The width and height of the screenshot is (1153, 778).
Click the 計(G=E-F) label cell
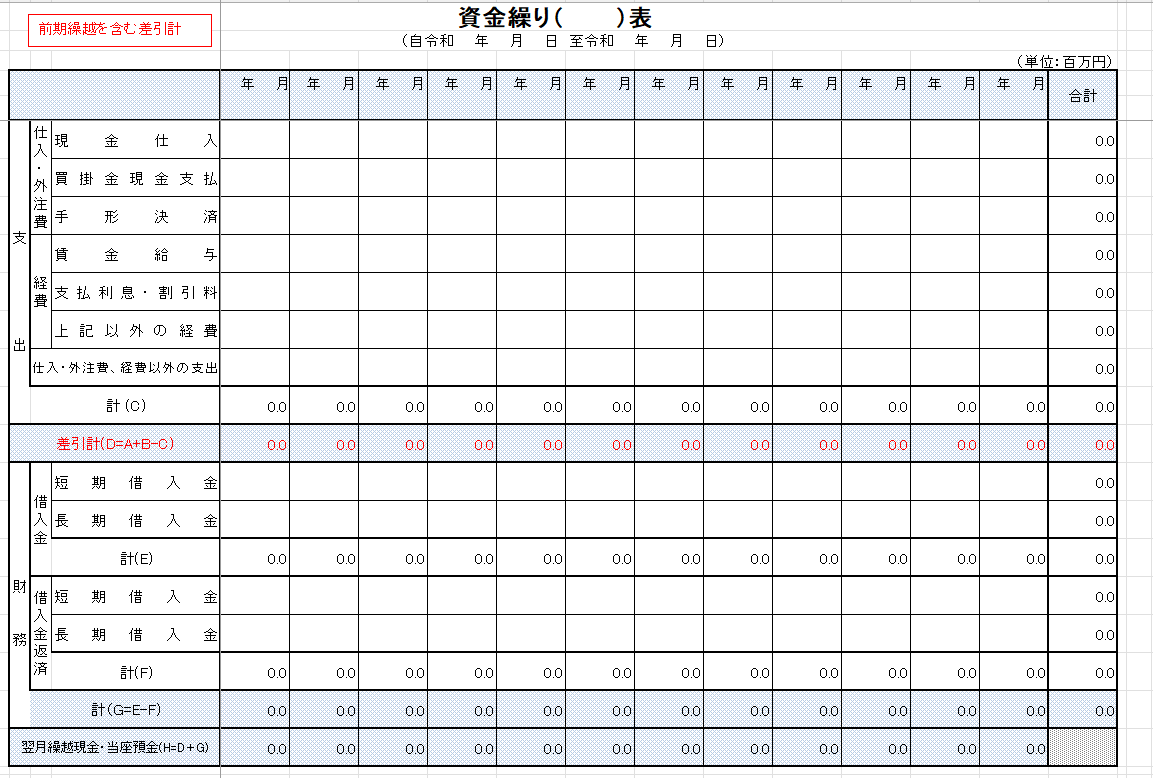click(125, 710)
